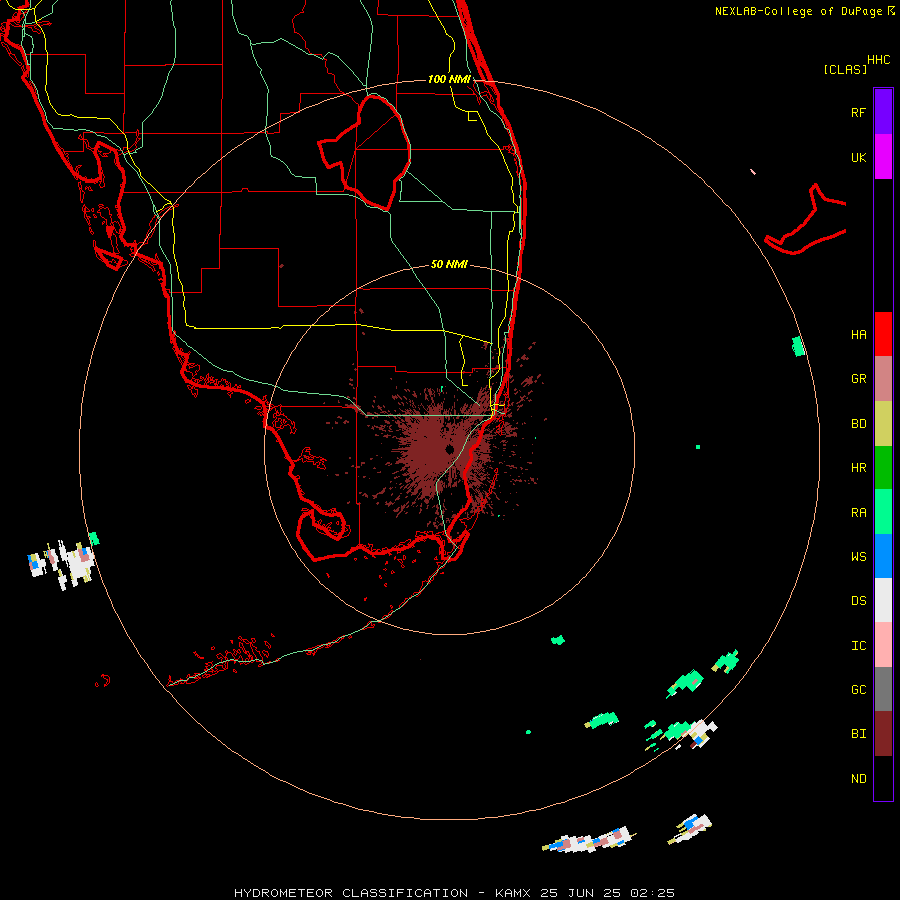Pick the HR dark green legend swatch
The image size is (900, 900).
coord(883,467)
